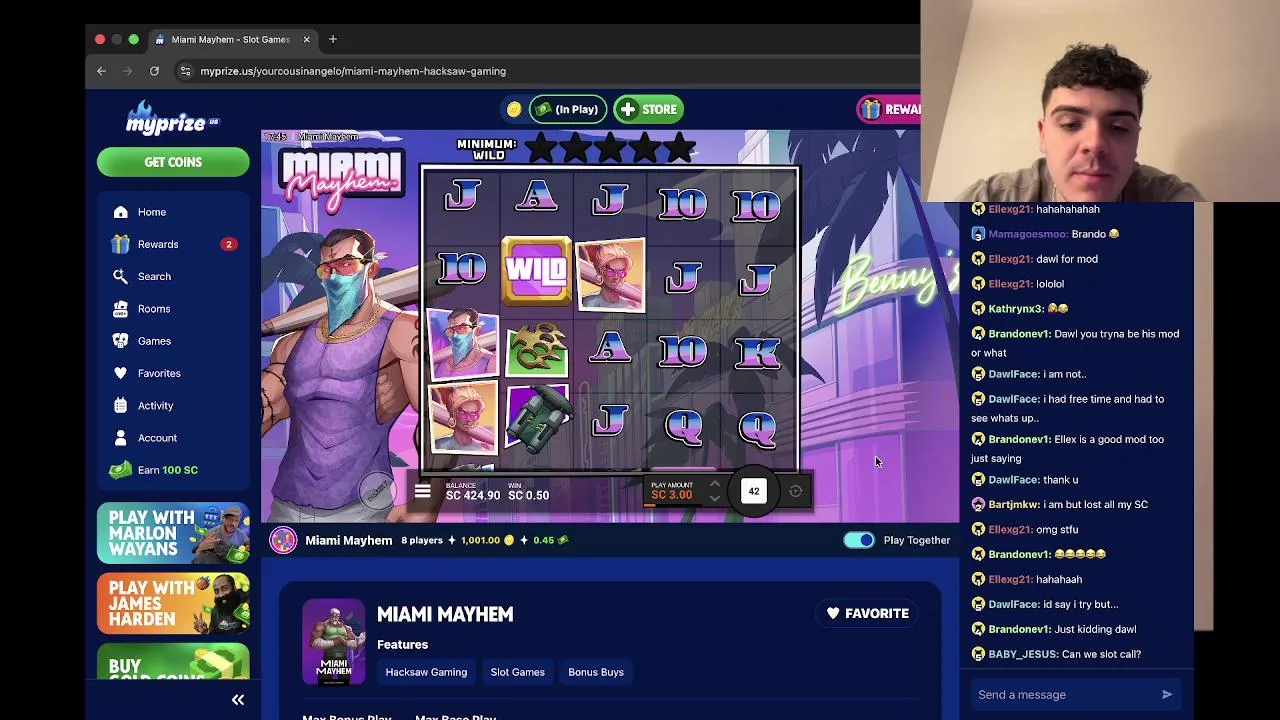1280x720 pixels.
Task: Open a new browser tab
Action: coord(333,39)
